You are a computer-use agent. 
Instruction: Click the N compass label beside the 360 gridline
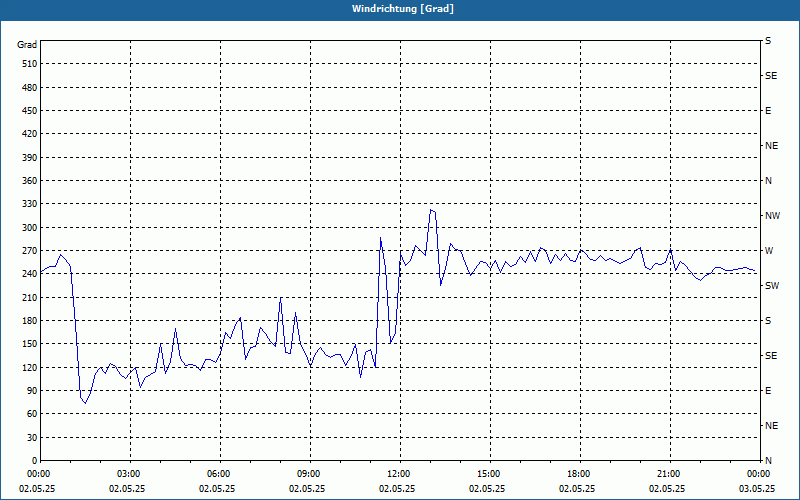click(x=768, y=181)
